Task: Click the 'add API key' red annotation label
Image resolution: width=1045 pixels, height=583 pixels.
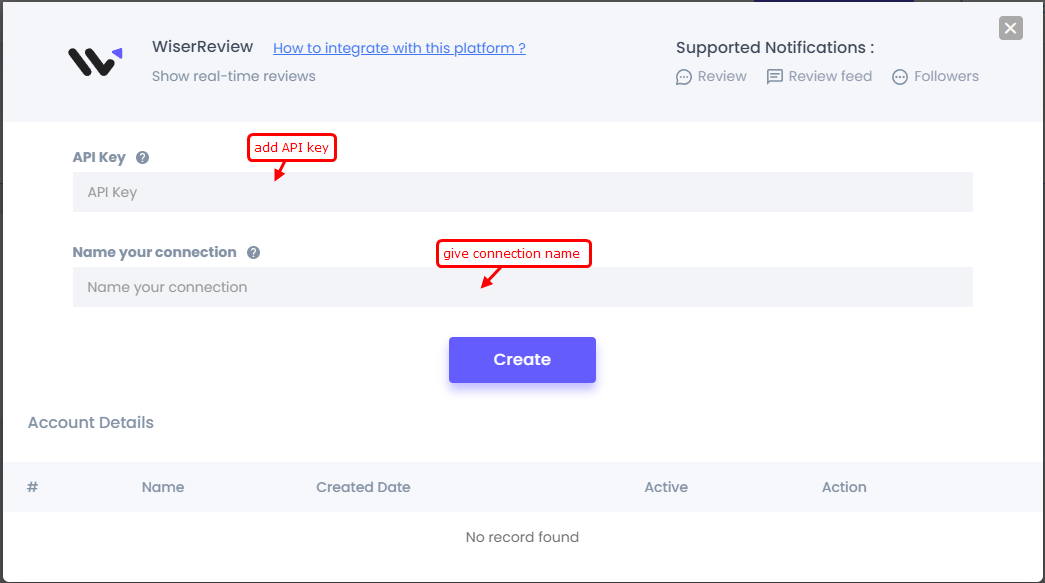Action: tap(291, 147)
